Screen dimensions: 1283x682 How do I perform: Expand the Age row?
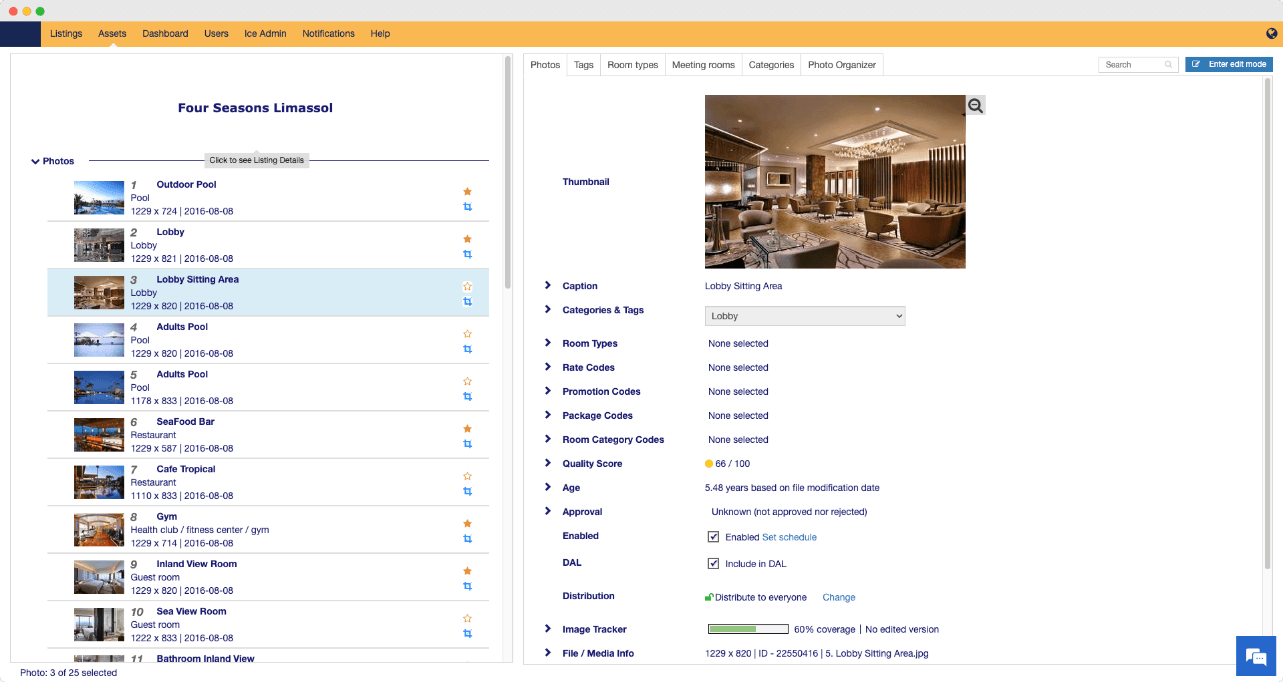point(548,487)
